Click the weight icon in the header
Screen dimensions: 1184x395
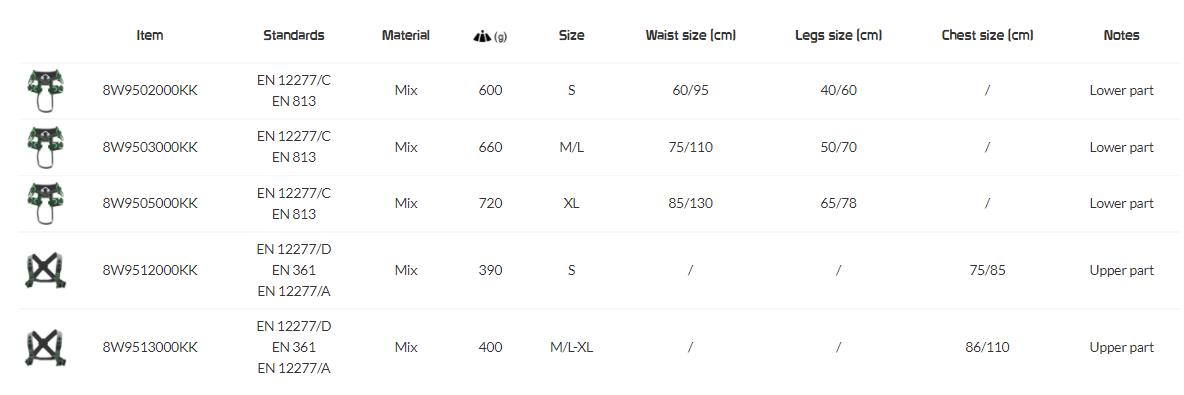(x=482, y=35)
